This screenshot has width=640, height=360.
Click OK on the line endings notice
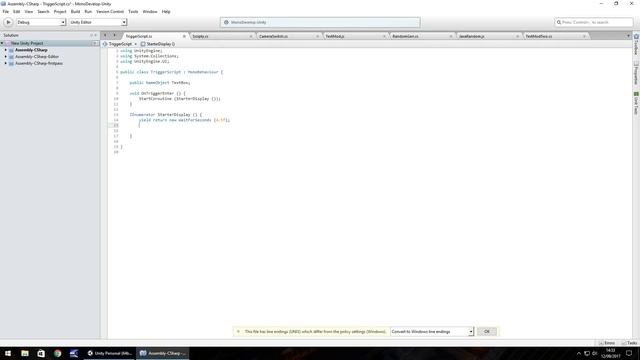point(487,332)
